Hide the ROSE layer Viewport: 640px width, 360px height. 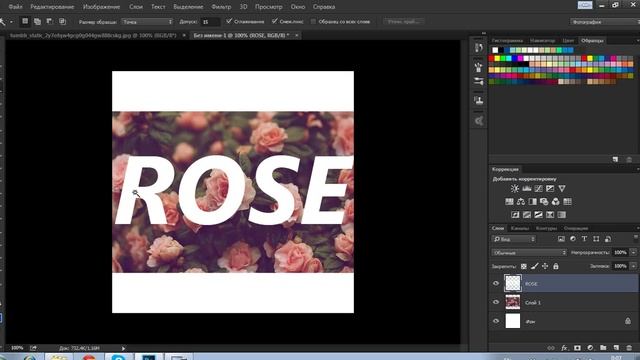[496, 283]
